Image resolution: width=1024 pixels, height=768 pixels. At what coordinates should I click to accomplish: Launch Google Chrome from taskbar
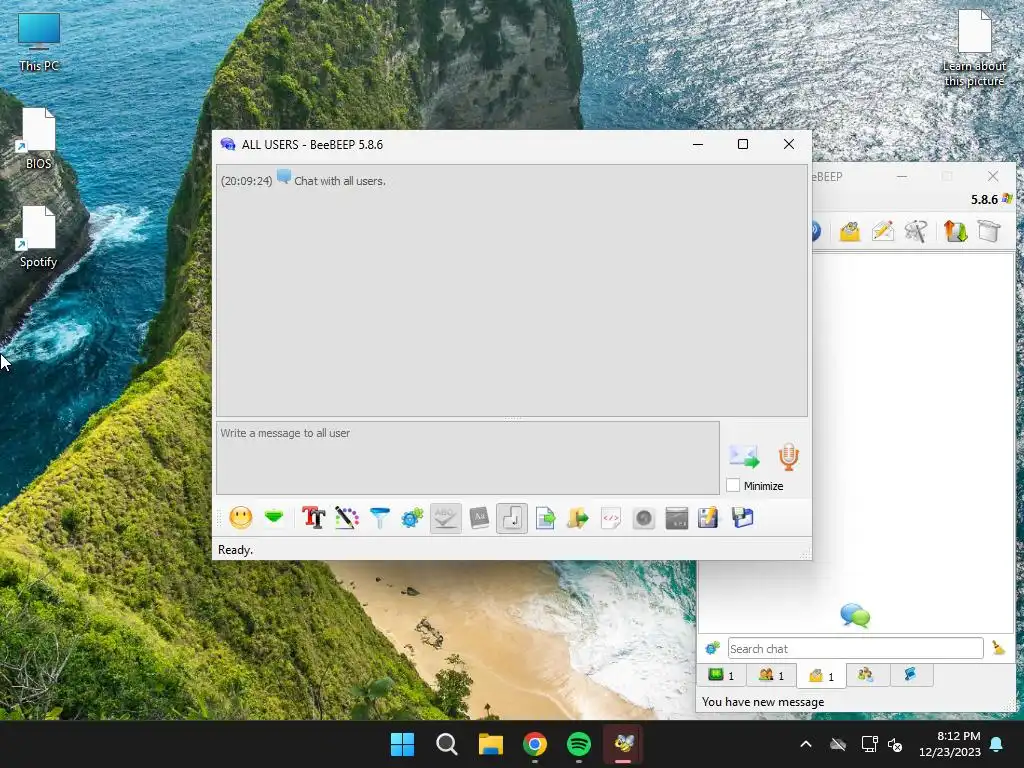(x=535, y=744)
